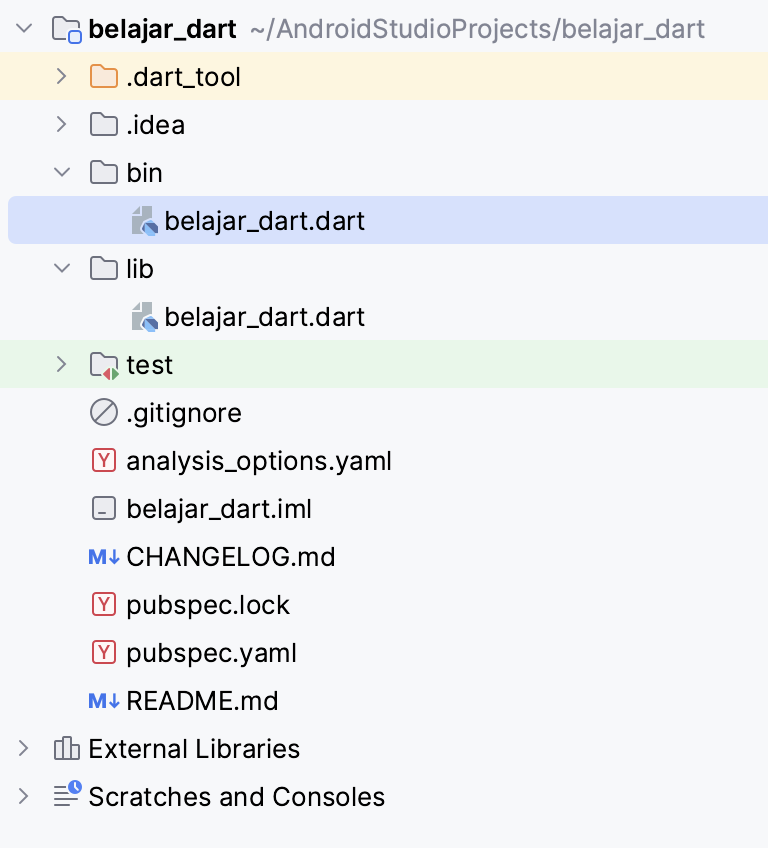Expand the test folder chevron
Image resolution: width=768 pixels, height=848 pixels.
pyautogui.click(x=62, y=365)
